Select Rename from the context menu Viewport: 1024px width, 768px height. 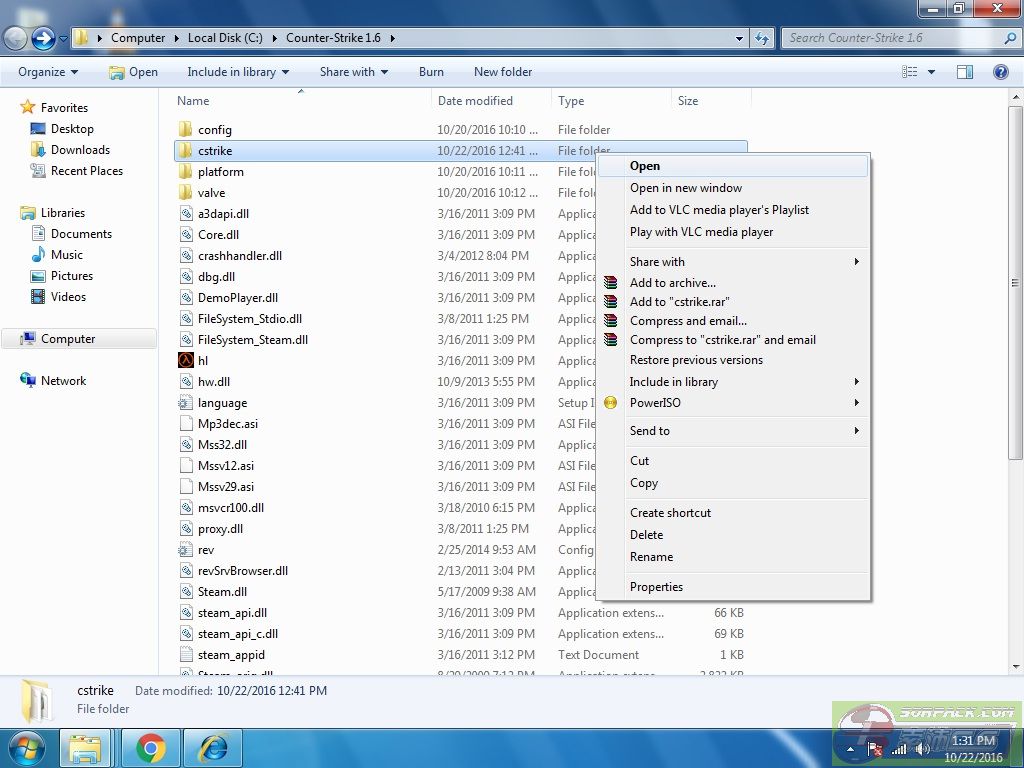point(651,557)
